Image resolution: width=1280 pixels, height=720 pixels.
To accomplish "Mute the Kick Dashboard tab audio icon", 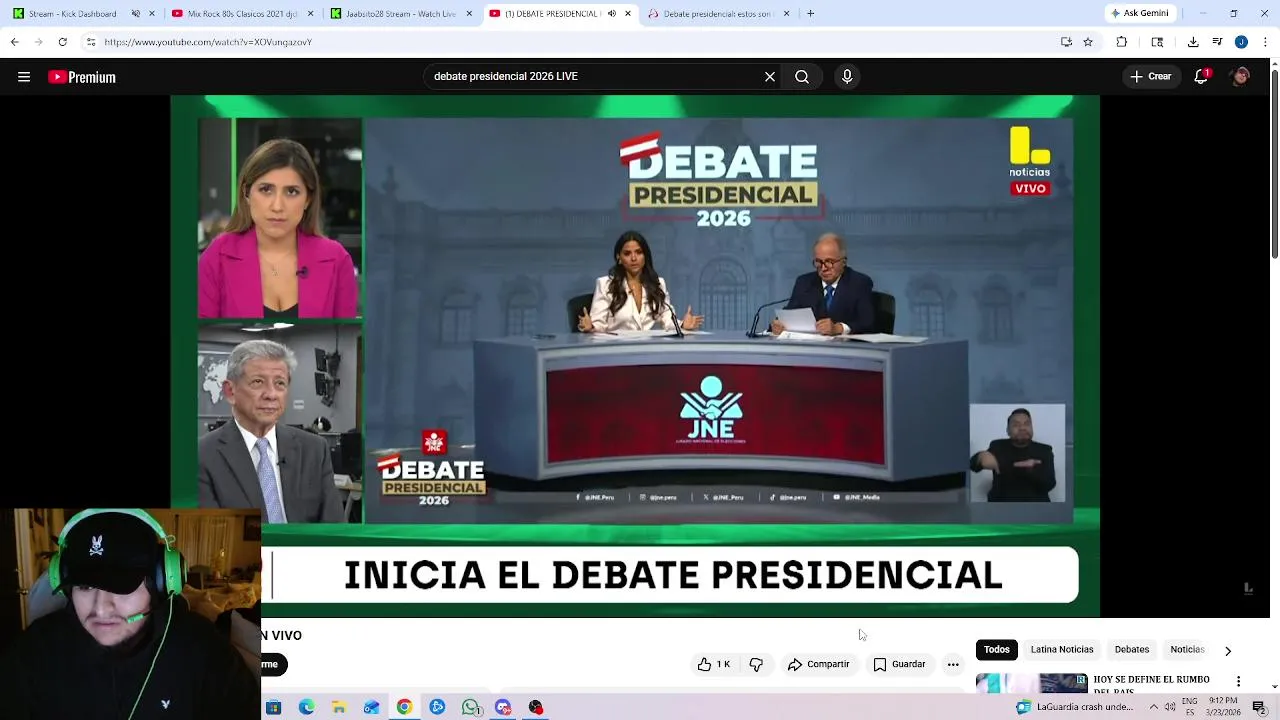I will click(136, 14).
